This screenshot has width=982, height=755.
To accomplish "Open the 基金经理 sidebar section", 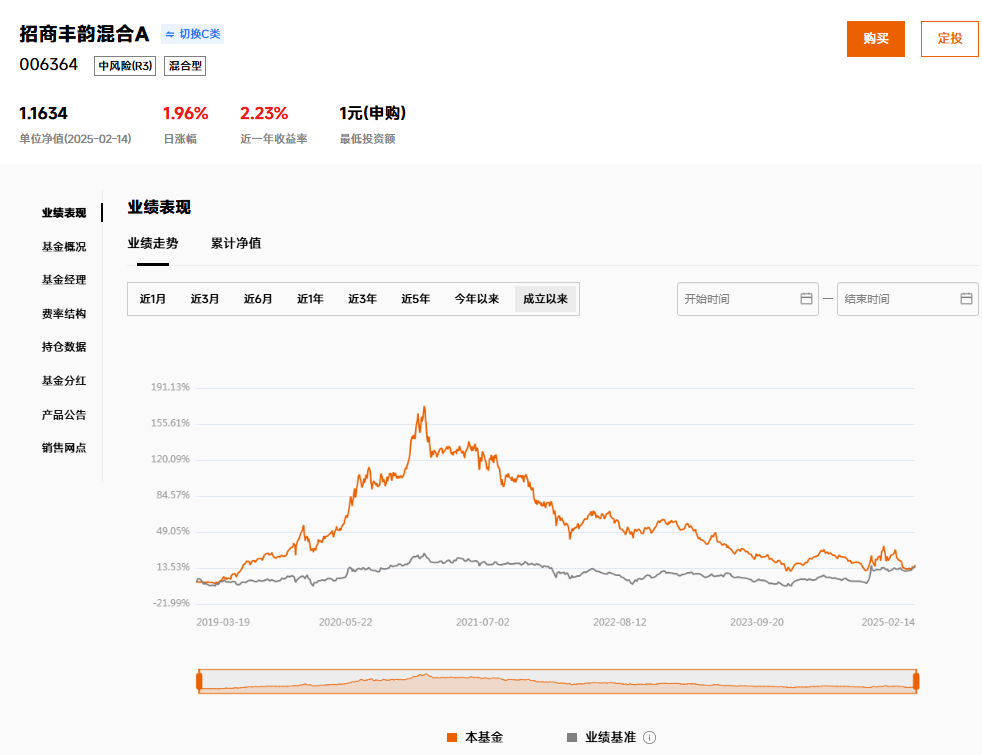I will pos(64,280).
